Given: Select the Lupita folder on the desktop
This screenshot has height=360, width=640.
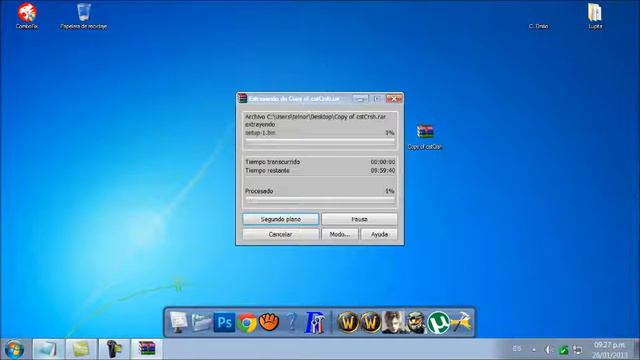Looking at the screenshot, I should coord(595,16).
